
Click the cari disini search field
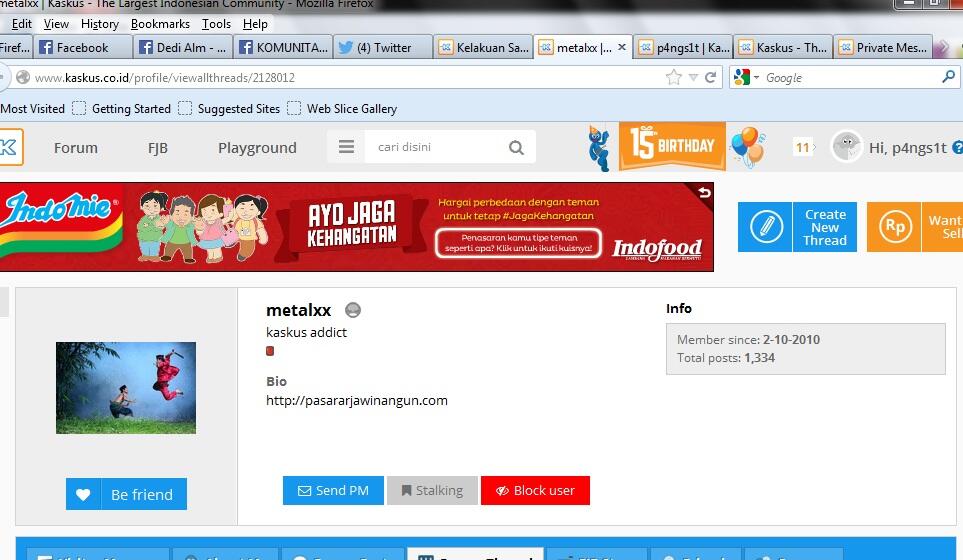click(436, 147)
